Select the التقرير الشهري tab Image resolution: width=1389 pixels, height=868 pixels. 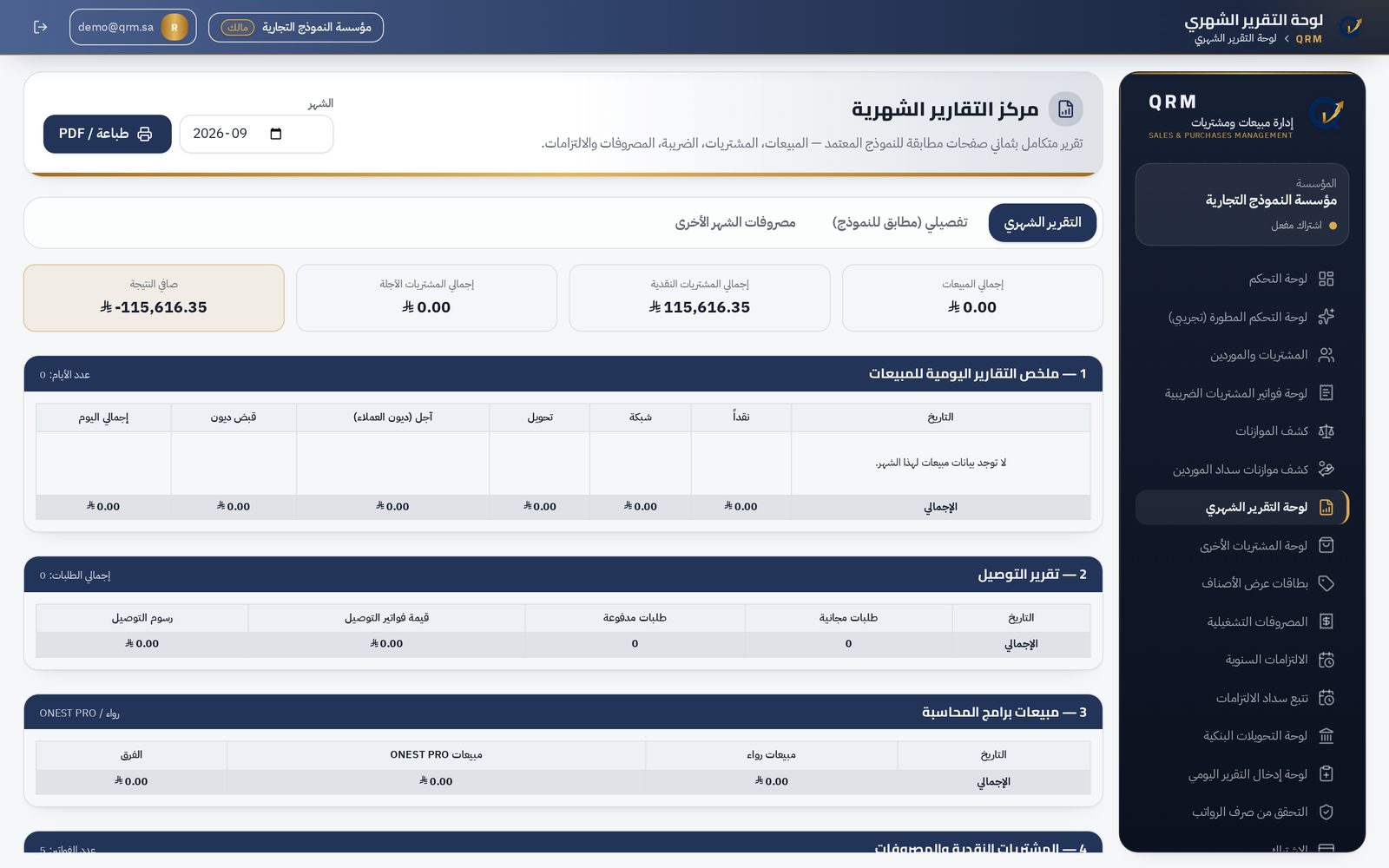[1042, 223]
